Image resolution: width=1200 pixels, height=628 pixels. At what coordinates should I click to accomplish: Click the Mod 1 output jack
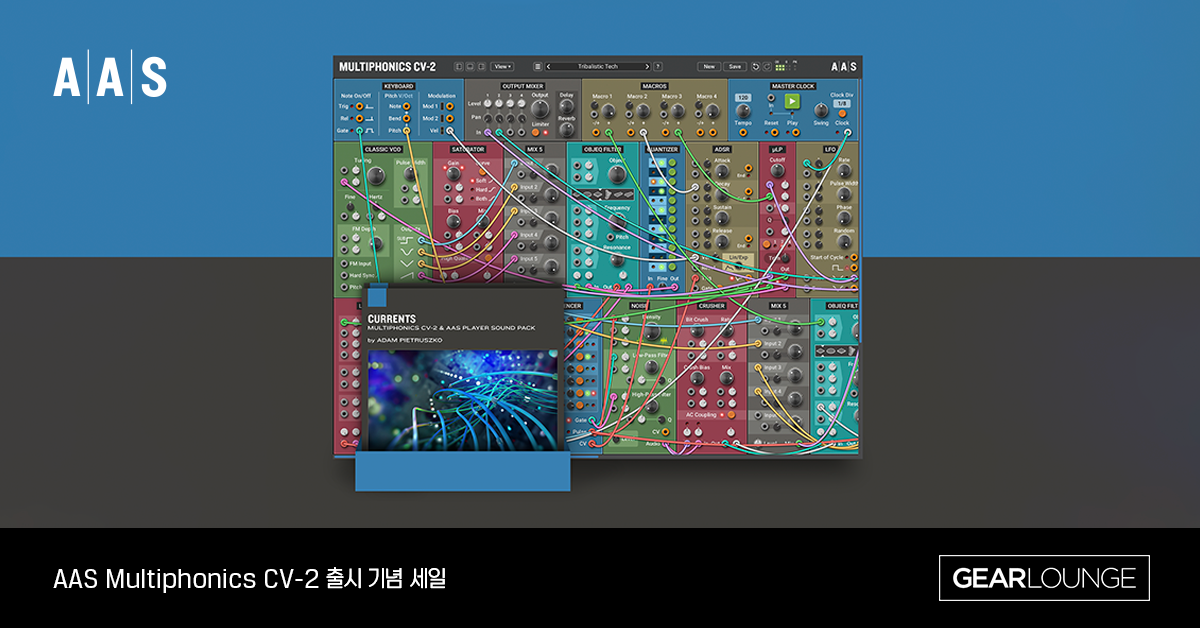click(x=450, y=106)
